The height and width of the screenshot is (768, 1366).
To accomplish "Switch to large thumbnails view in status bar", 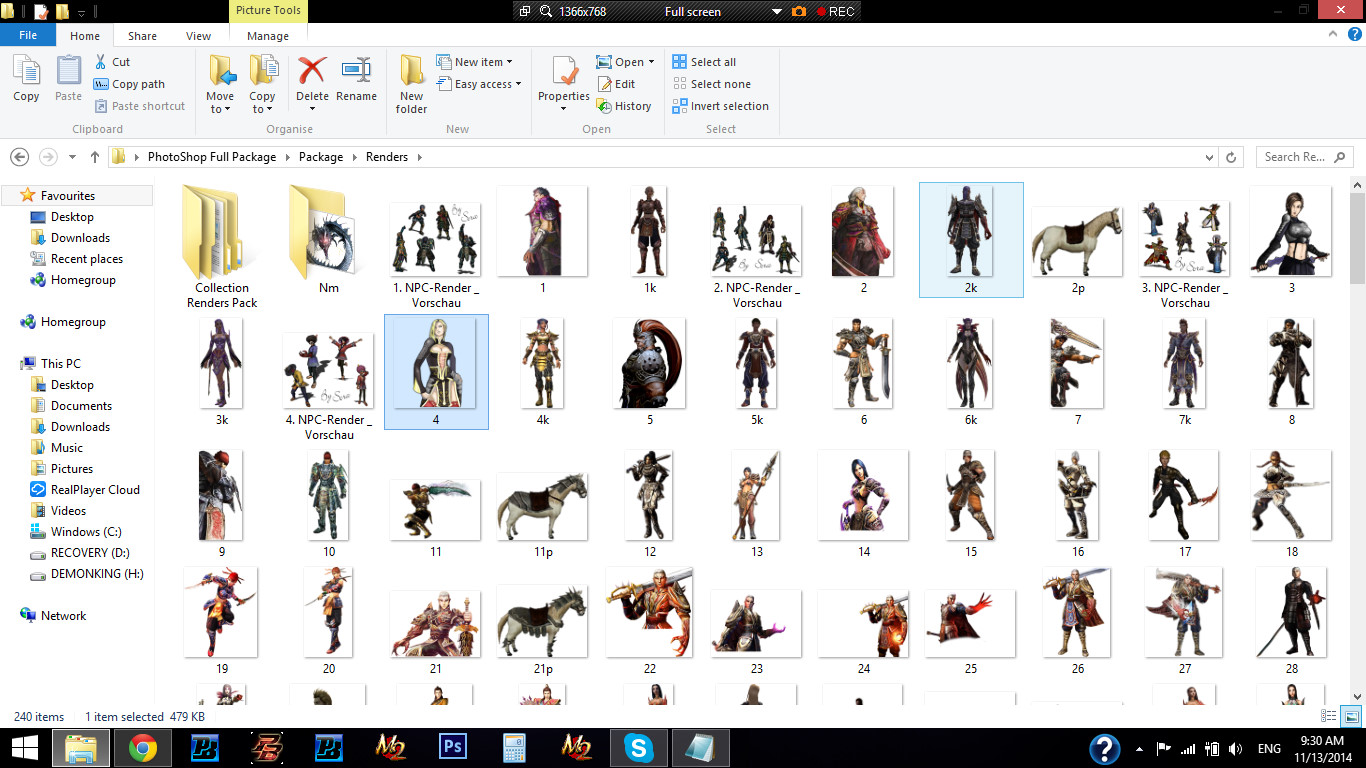I will 1350,716.
